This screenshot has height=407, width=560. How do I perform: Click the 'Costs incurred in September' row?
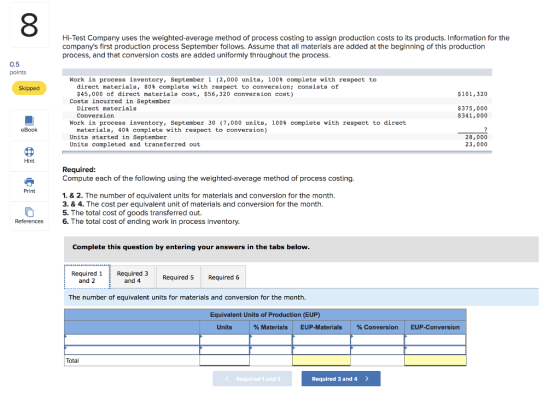pyautogui.click(x=277, y=101)
